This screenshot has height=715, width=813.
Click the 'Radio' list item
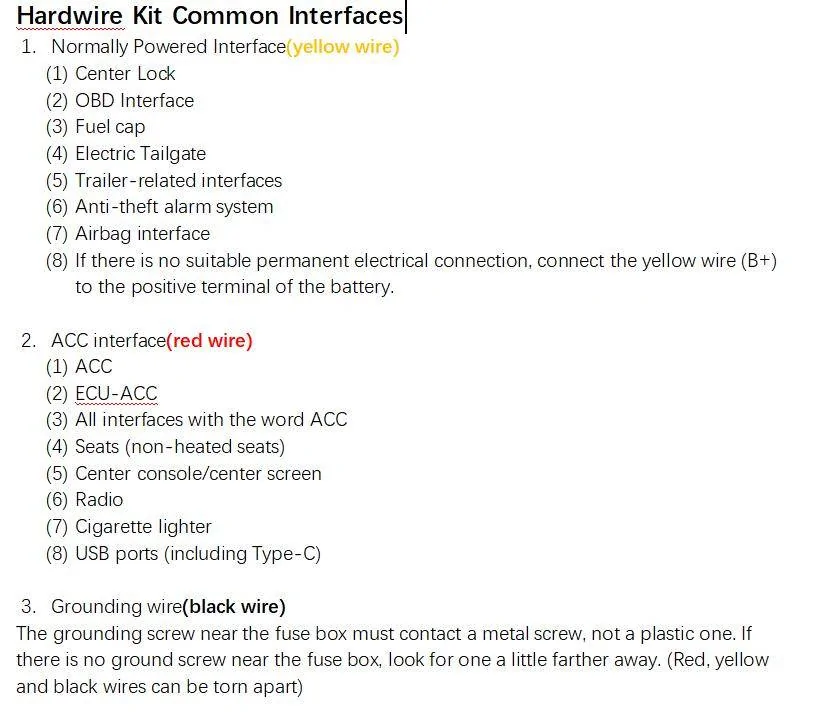tap(99, 500)
